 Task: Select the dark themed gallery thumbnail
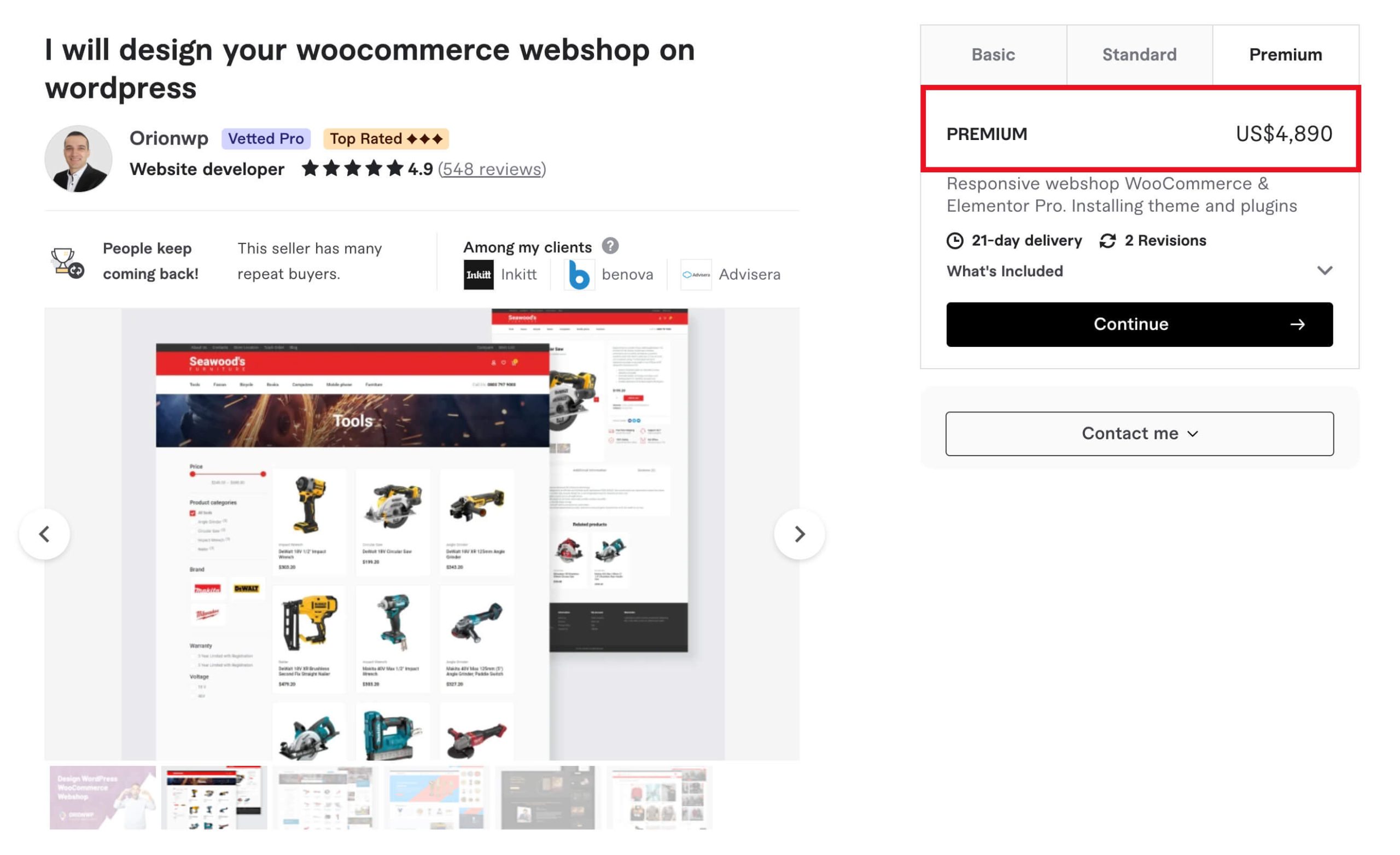click(548, 798)
